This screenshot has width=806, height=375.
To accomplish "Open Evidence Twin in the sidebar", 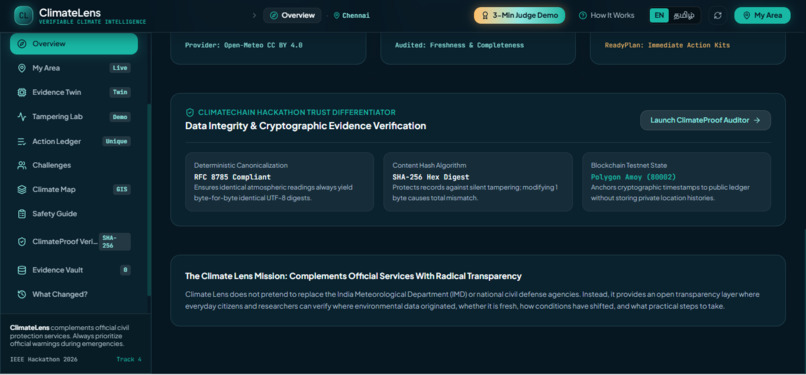I will [74, 92].
